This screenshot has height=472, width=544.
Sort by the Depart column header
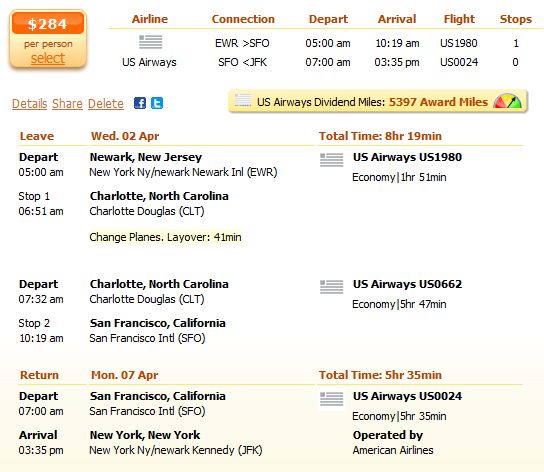coord(328,19)
